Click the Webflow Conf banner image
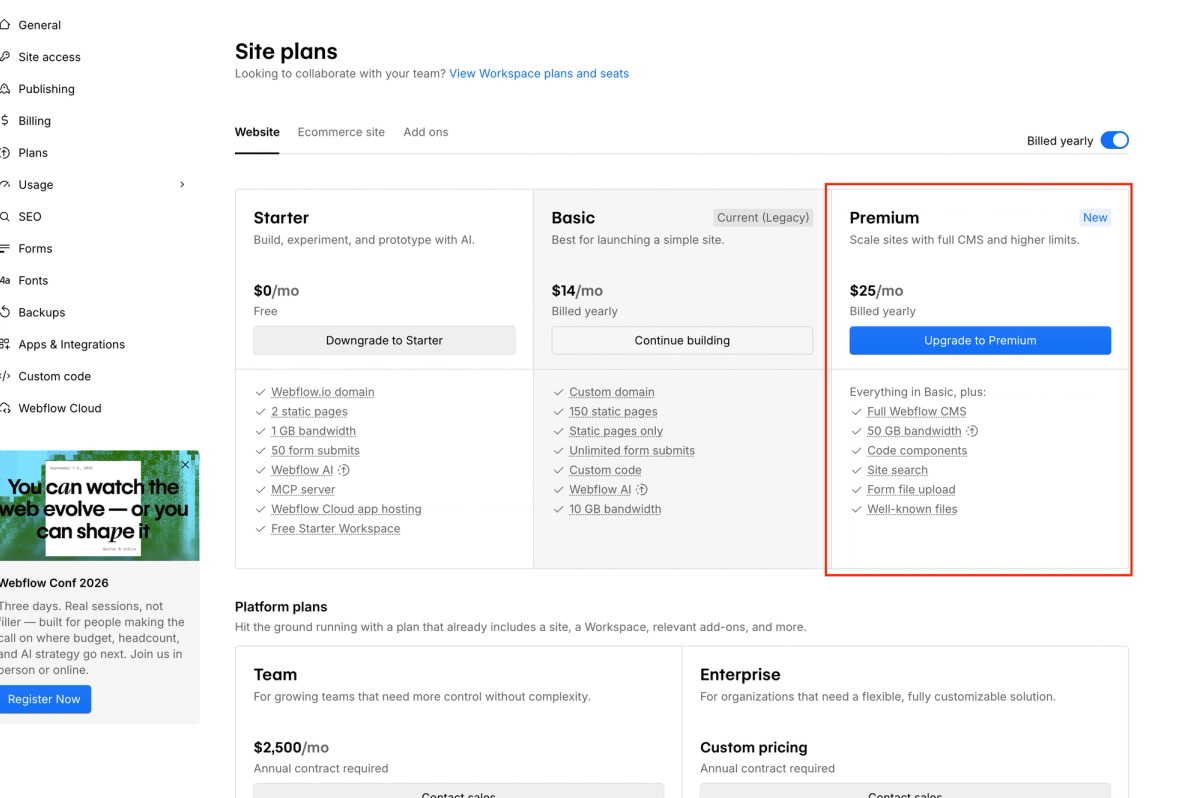Image resolution: width=1200 pixels, height=798 pixels. pos(99,505)
